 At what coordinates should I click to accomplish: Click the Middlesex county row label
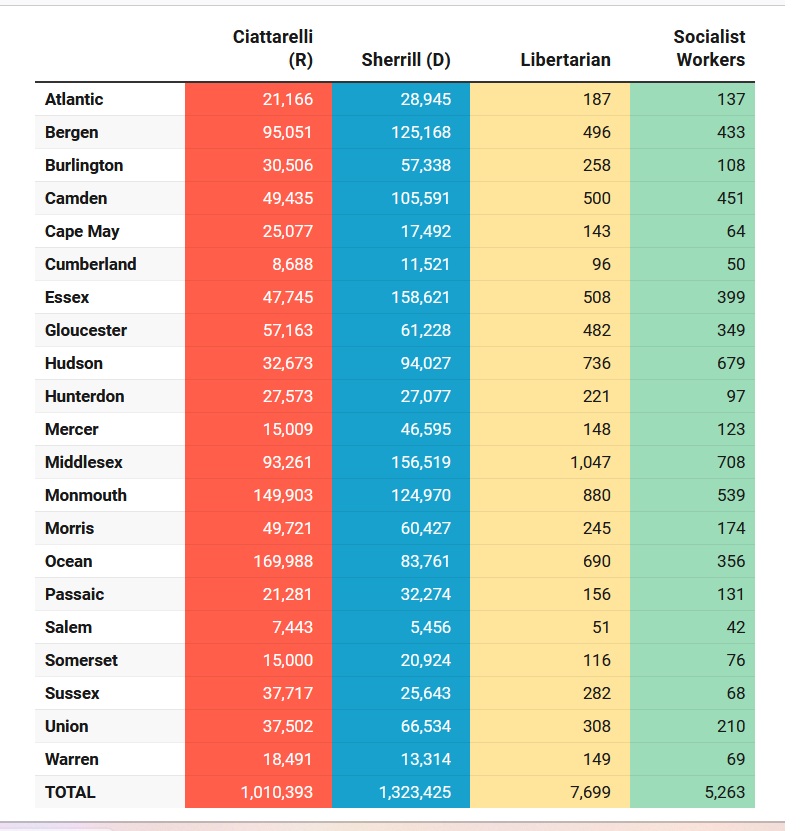(x=84, y=462)
